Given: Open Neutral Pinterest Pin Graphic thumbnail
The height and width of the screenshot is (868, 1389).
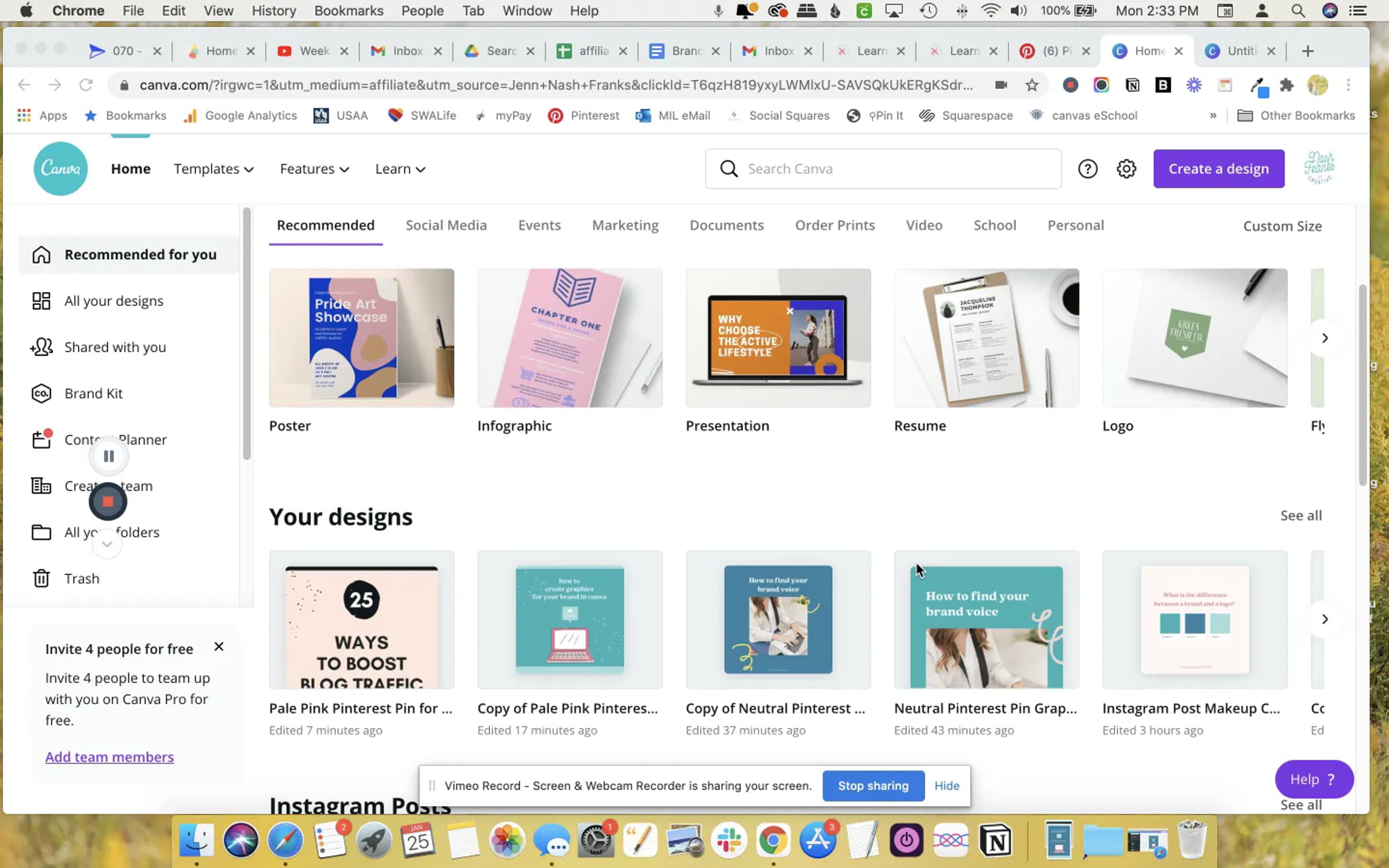Looking at the screenshot, I should 986,619.
